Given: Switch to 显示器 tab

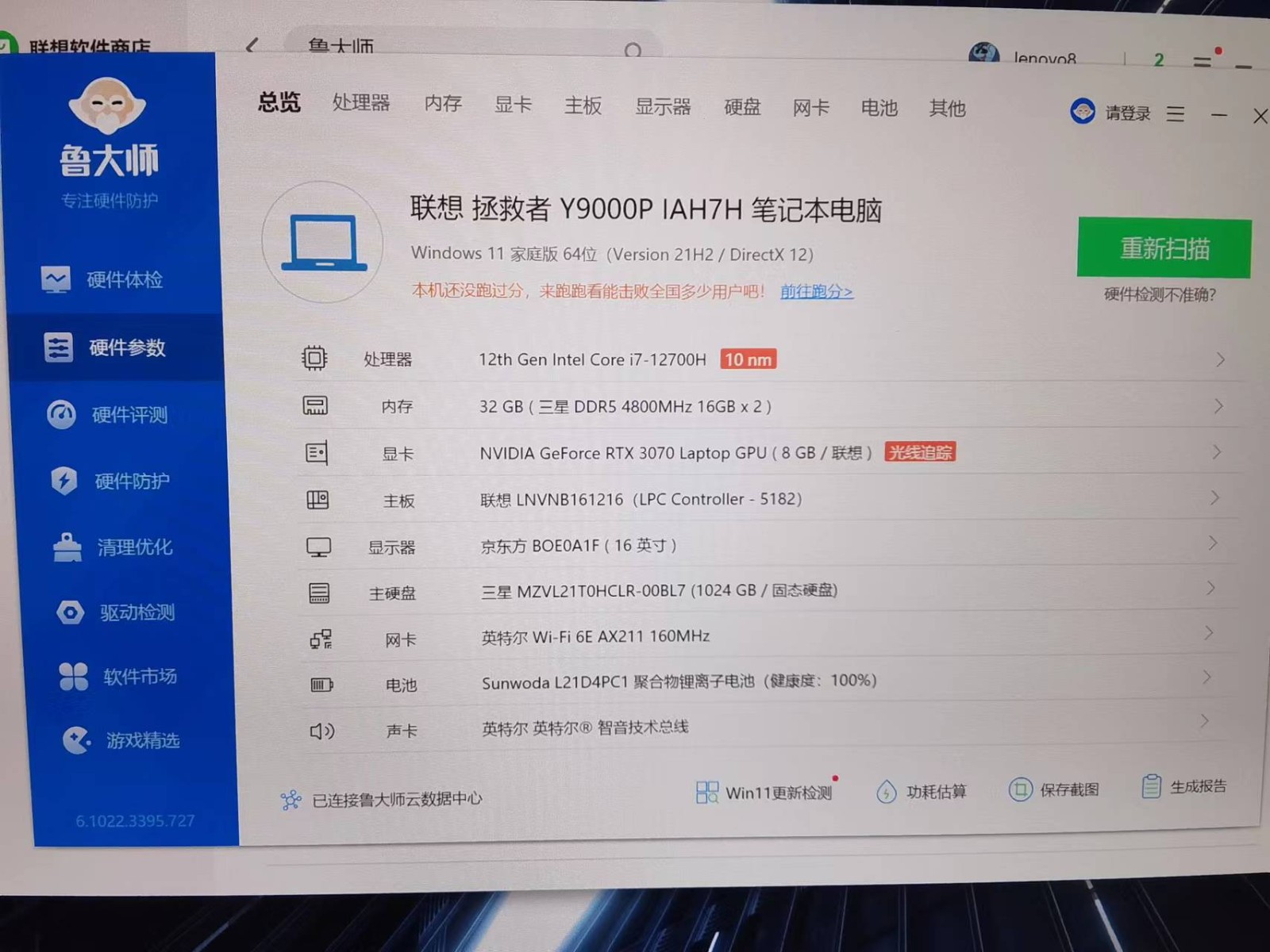Looking at the screenshot, I should 663,106.
